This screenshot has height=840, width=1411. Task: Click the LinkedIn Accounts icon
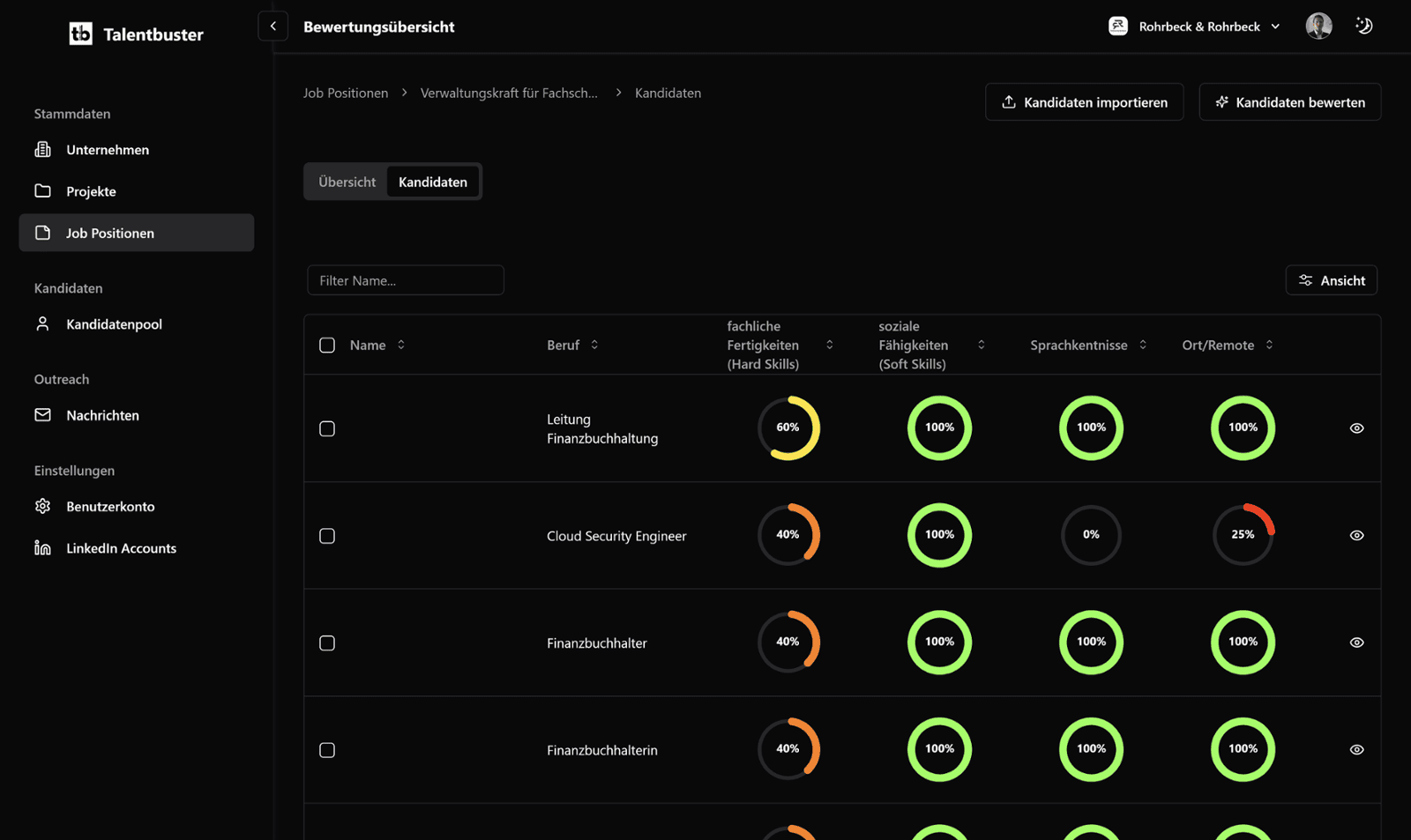[x=42, y=548]
